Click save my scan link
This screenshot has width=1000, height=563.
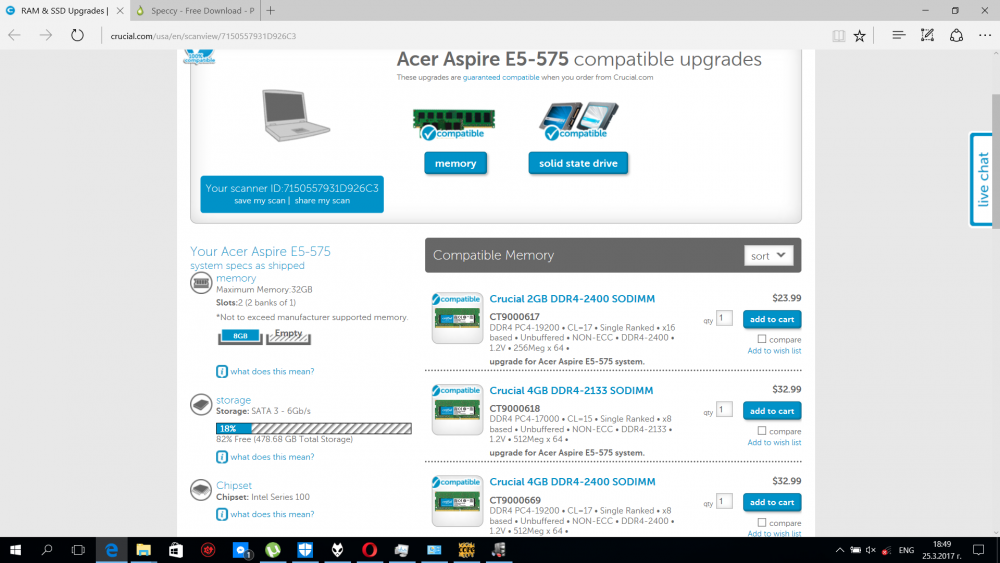[x=260, y=200]
